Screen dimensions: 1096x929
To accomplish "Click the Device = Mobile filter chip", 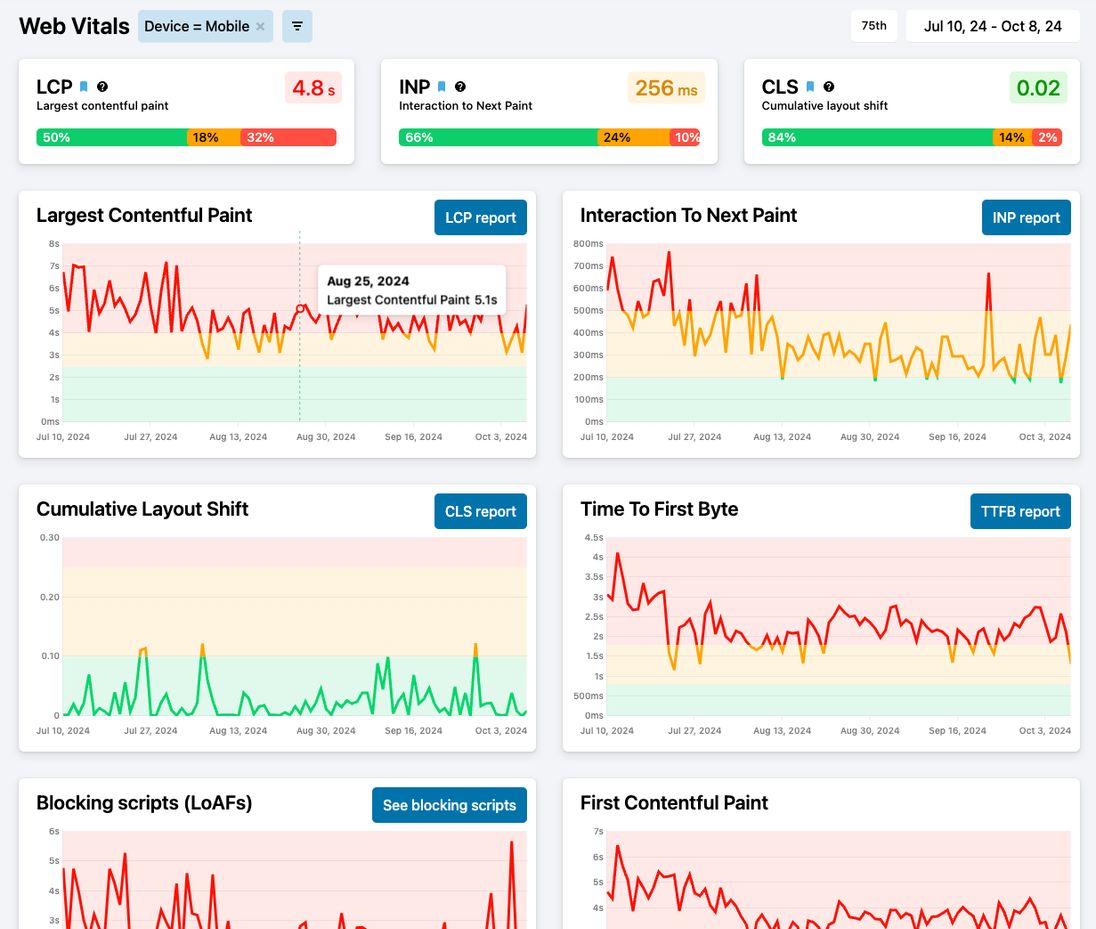I will point(196,27).
